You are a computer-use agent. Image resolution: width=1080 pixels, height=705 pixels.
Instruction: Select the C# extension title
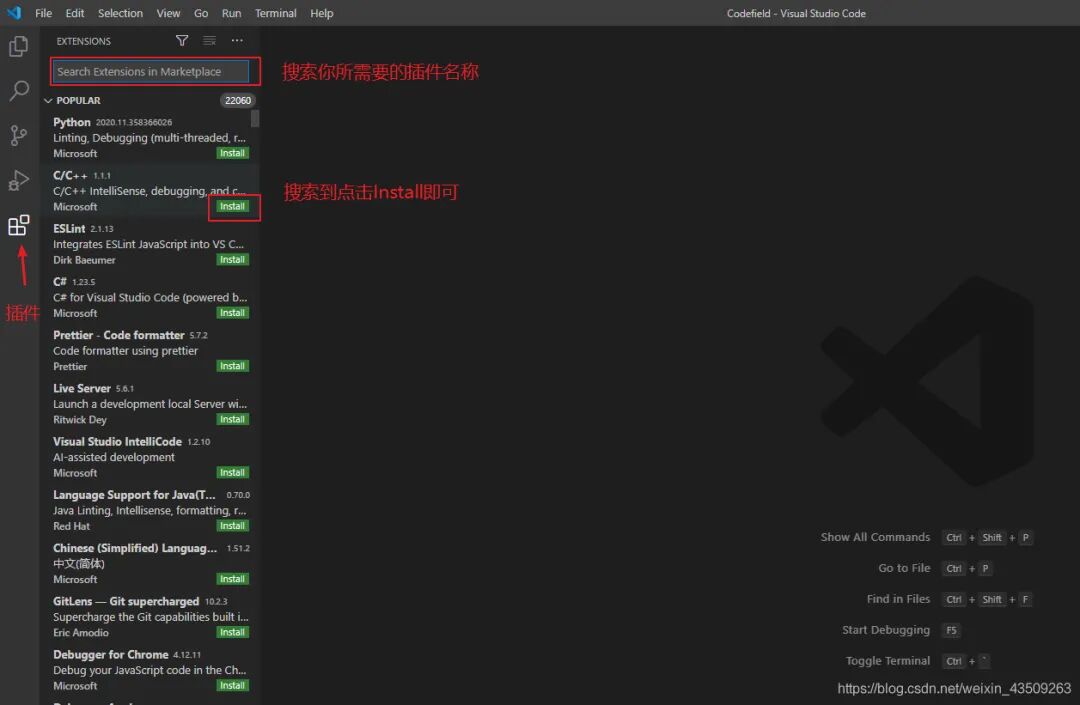(60, 282)
